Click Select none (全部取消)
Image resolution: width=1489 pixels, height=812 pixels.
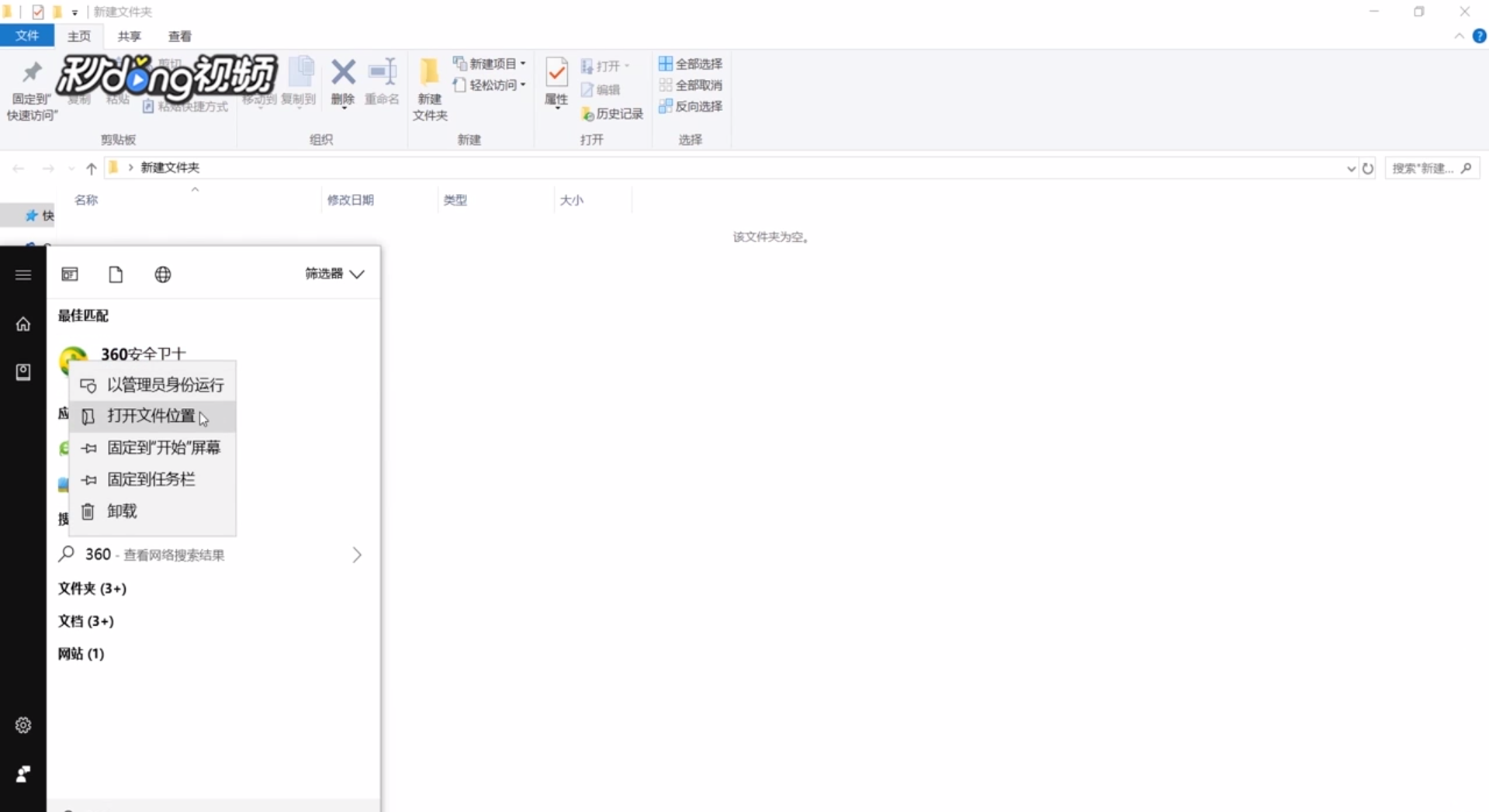[691, 85]
